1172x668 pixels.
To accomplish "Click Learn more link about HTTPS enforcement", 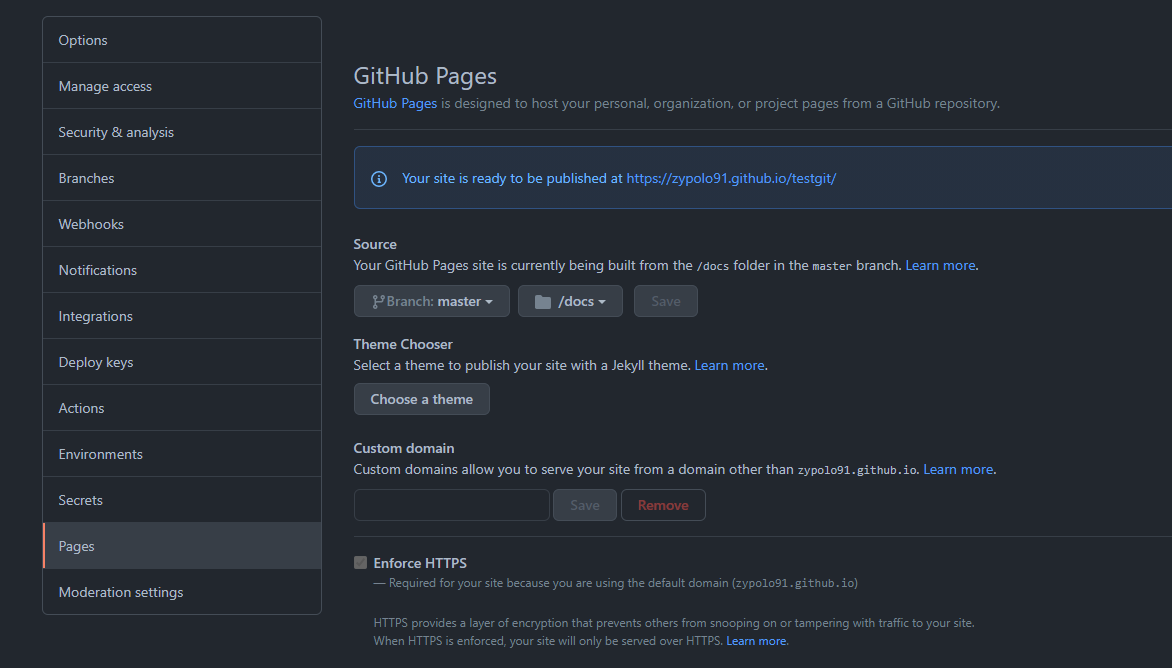I will pos(756,641).
